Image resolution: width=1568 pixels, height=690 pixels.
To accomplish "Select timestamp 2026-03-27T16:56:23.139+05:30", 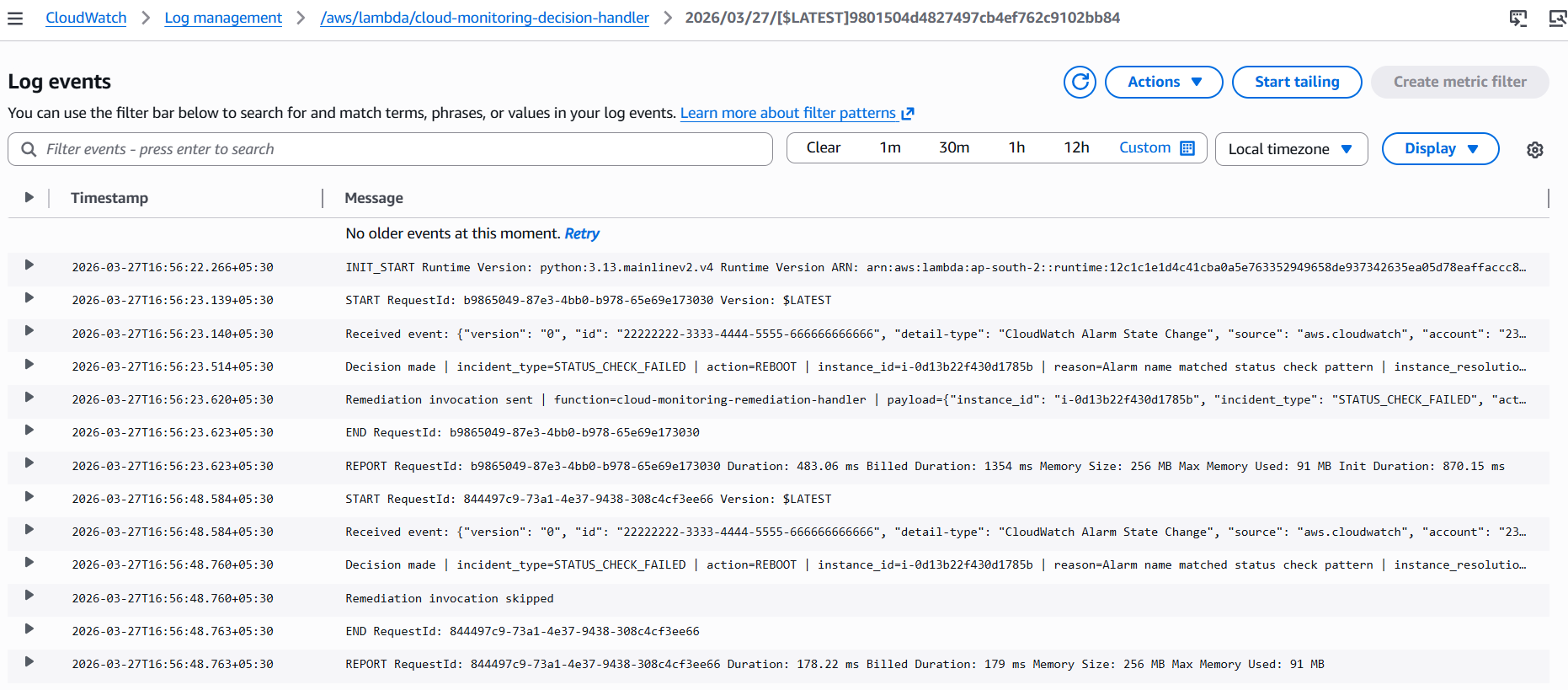I will (x=173, y=300).
